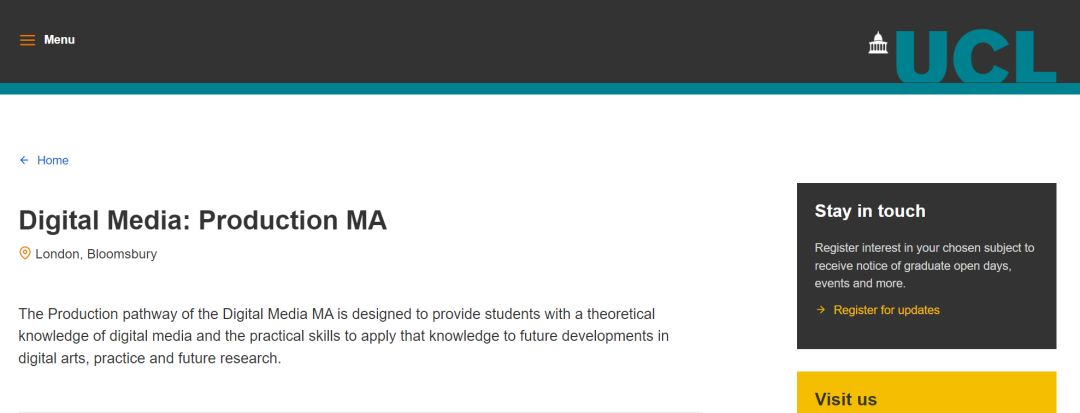Click the Register interest description text
Screen dimensions: 1080x413
tap(924, 265)
